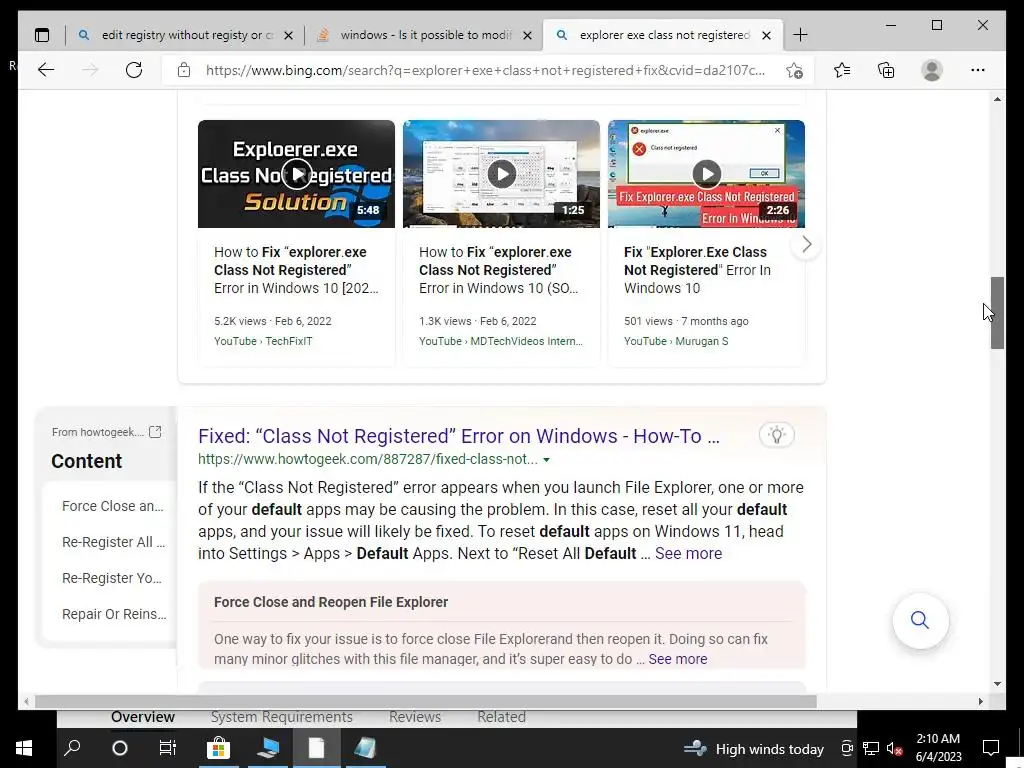Open 'Fix Explorer.Exe Class Not Registered' Murugan title
Screen dimensions: 1024x768
(697, 270)
